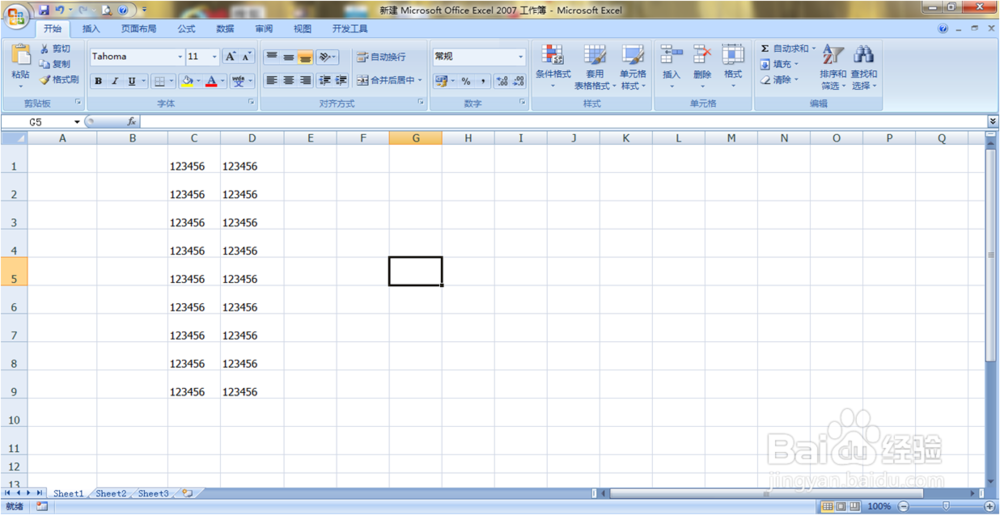This screenshot has height=515, width=1000.
Task: Toggle italic formatting
Action: pos(115,81)
